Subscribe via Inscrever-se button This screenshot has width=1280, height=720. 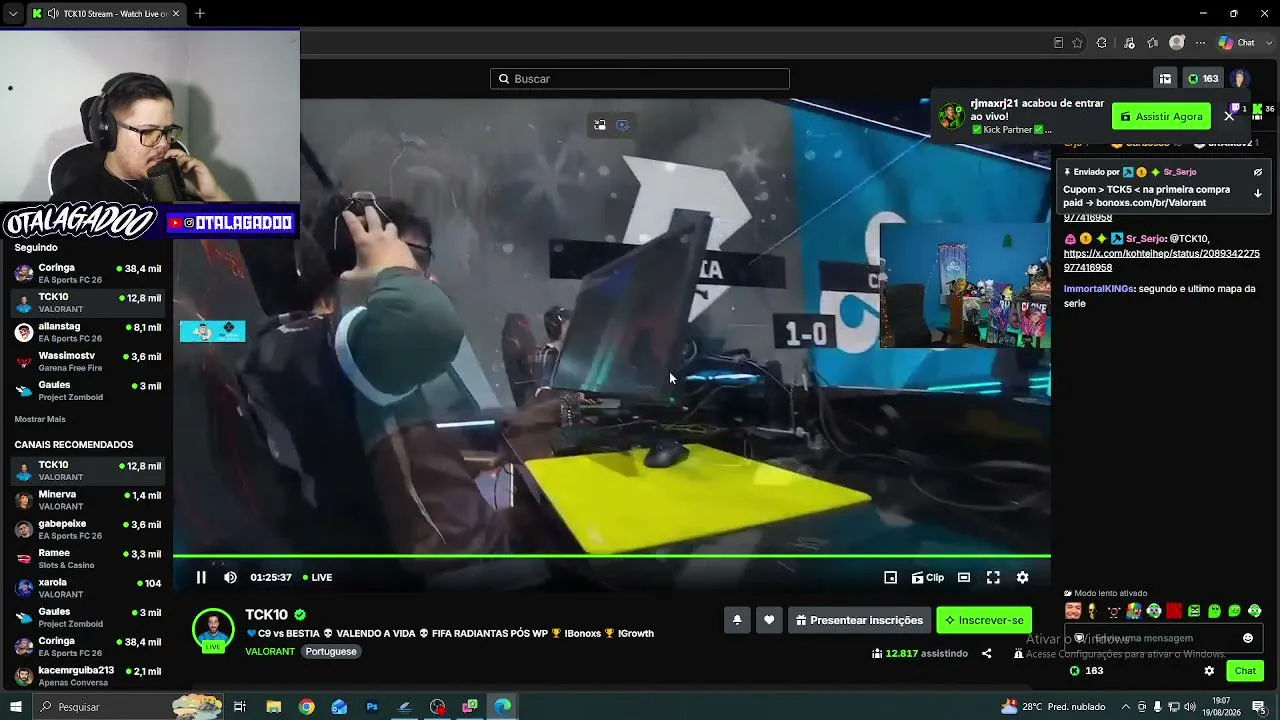984,620
